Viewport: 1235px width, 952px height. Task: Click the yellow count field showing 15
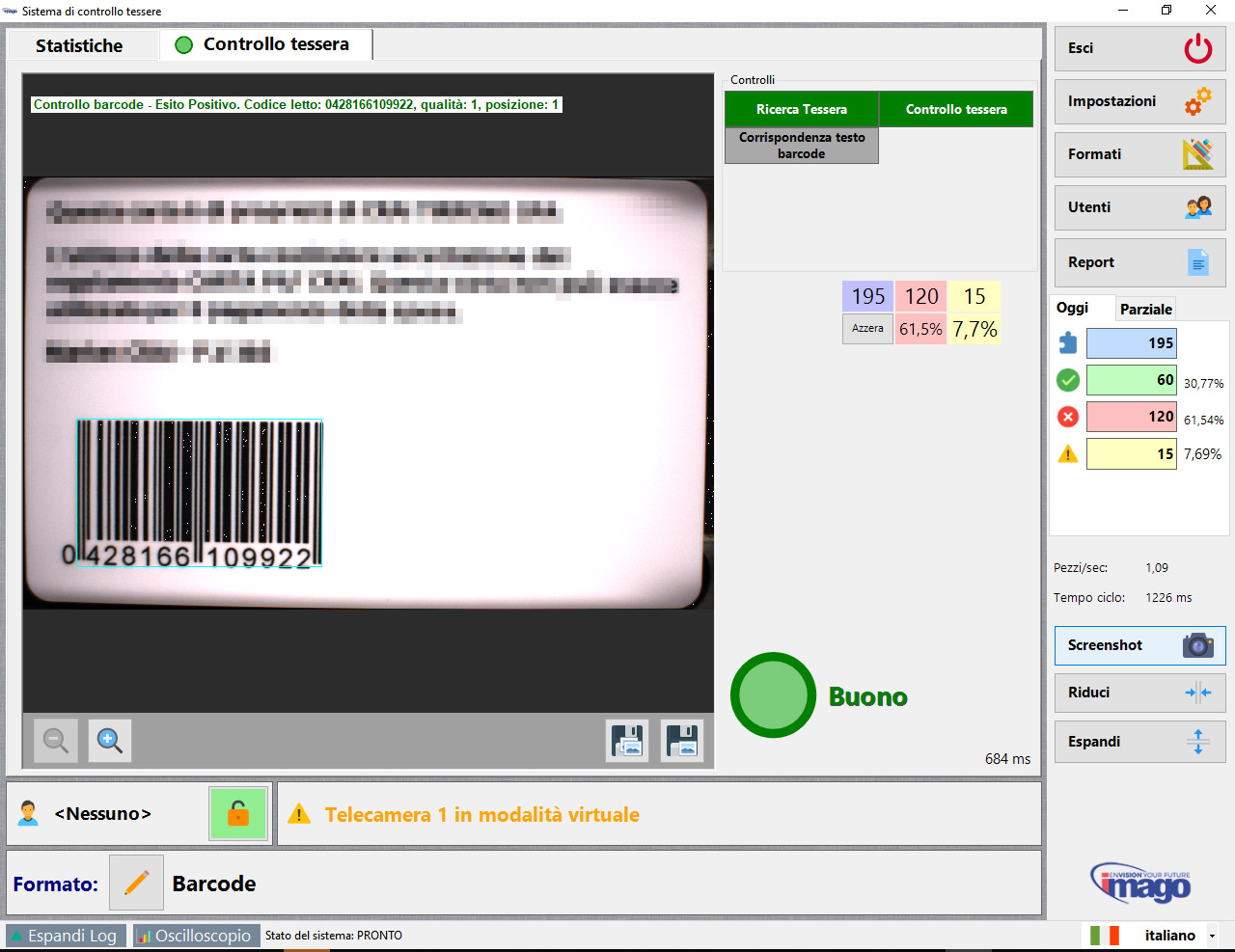pos(1132,453)
